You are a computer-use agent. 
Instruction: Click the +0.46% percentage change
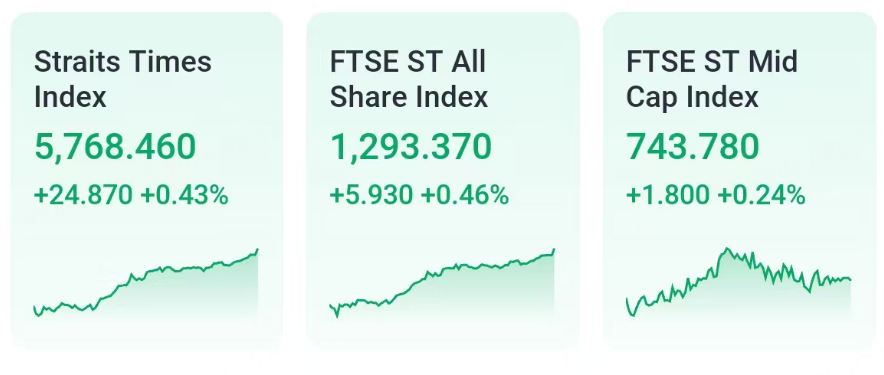coord(465,196)
